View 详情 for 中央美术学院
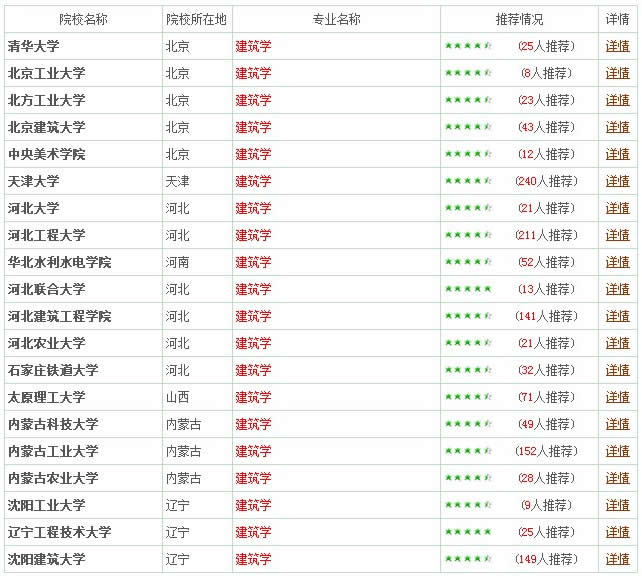This screenshot has height=579, width=642. coord(617,154)
